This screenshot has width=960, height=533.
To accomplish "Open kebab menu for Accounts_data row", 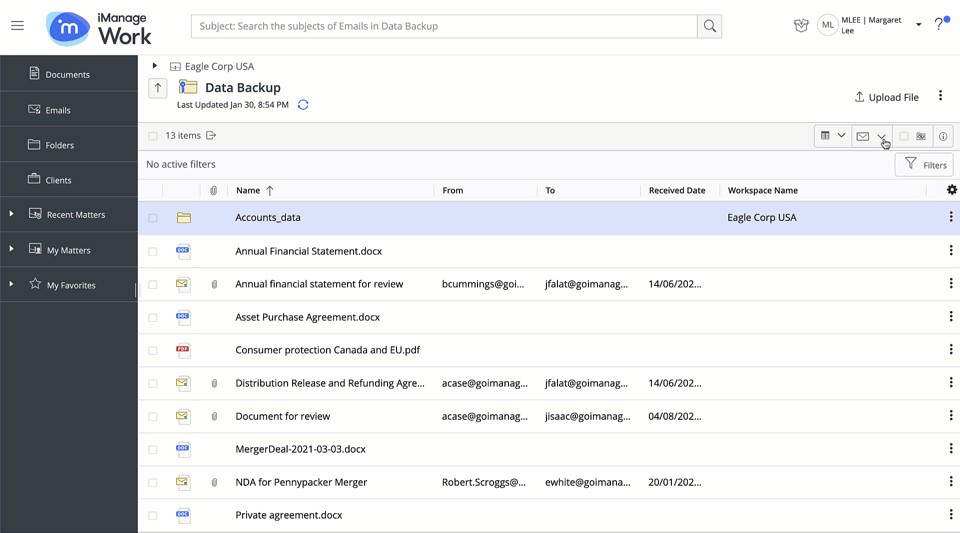I will point(950,217).
